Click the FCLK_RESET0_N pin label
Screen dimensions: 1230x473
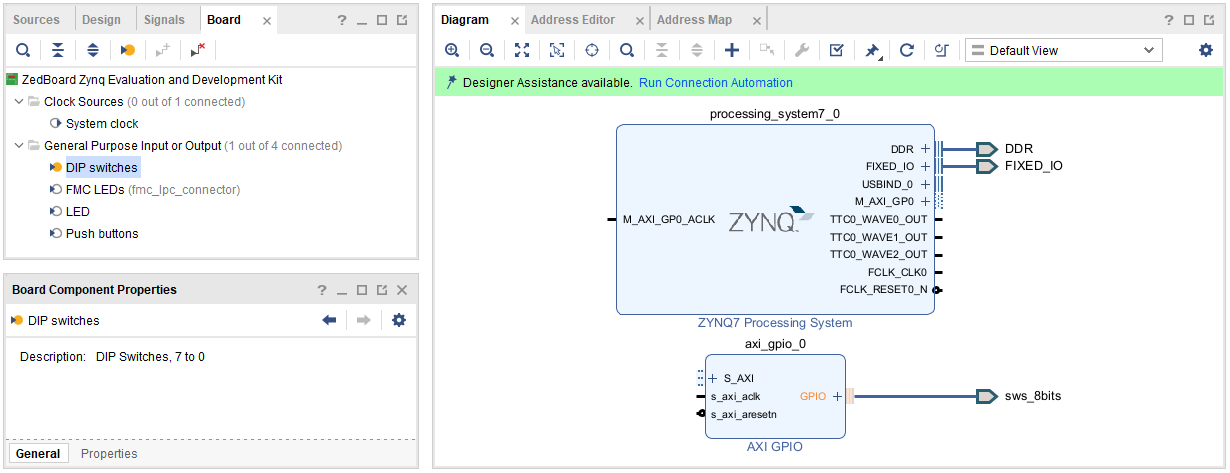coord(883,290)
